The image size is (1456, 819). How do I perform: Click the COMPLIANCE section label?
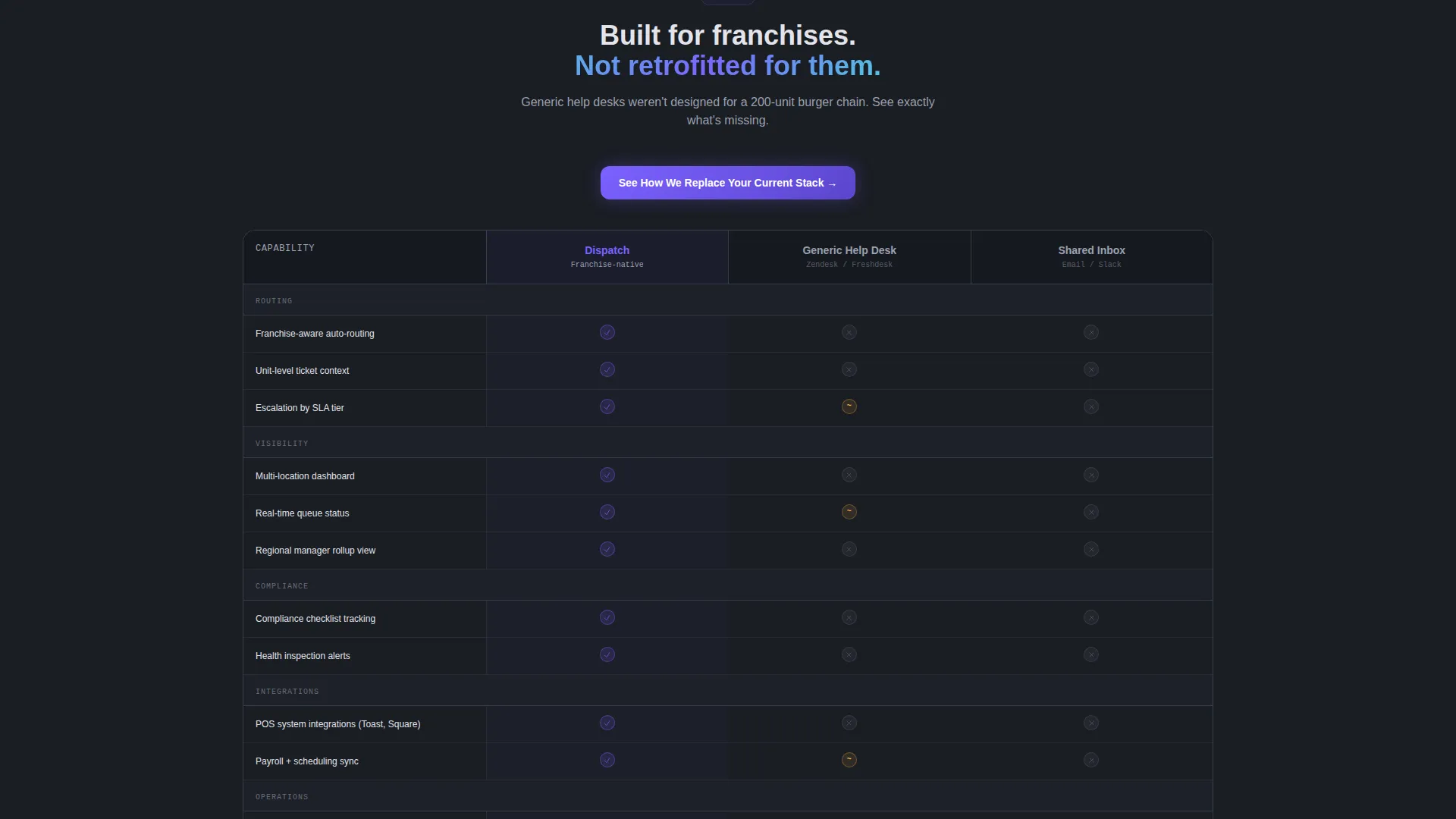coord(282,586)
